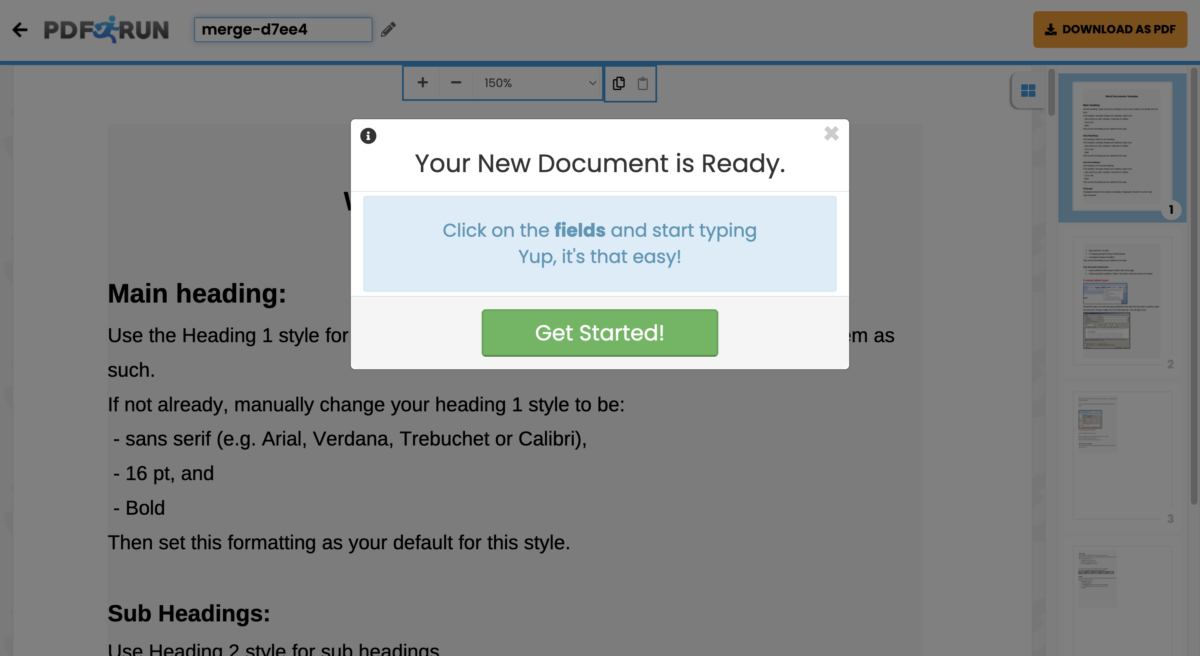Click 'Your New Document is Ready.' heading
The image size is (1200, 656).
(x=600, y=163)
